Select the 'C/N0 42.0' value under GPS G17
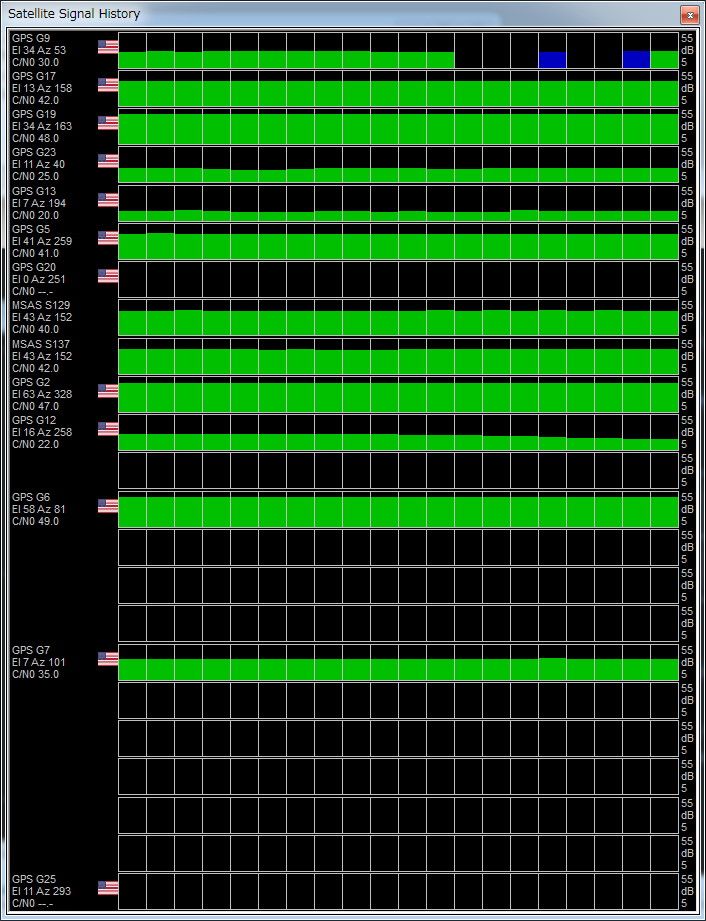706x921 pixels. tap(35, 100)
